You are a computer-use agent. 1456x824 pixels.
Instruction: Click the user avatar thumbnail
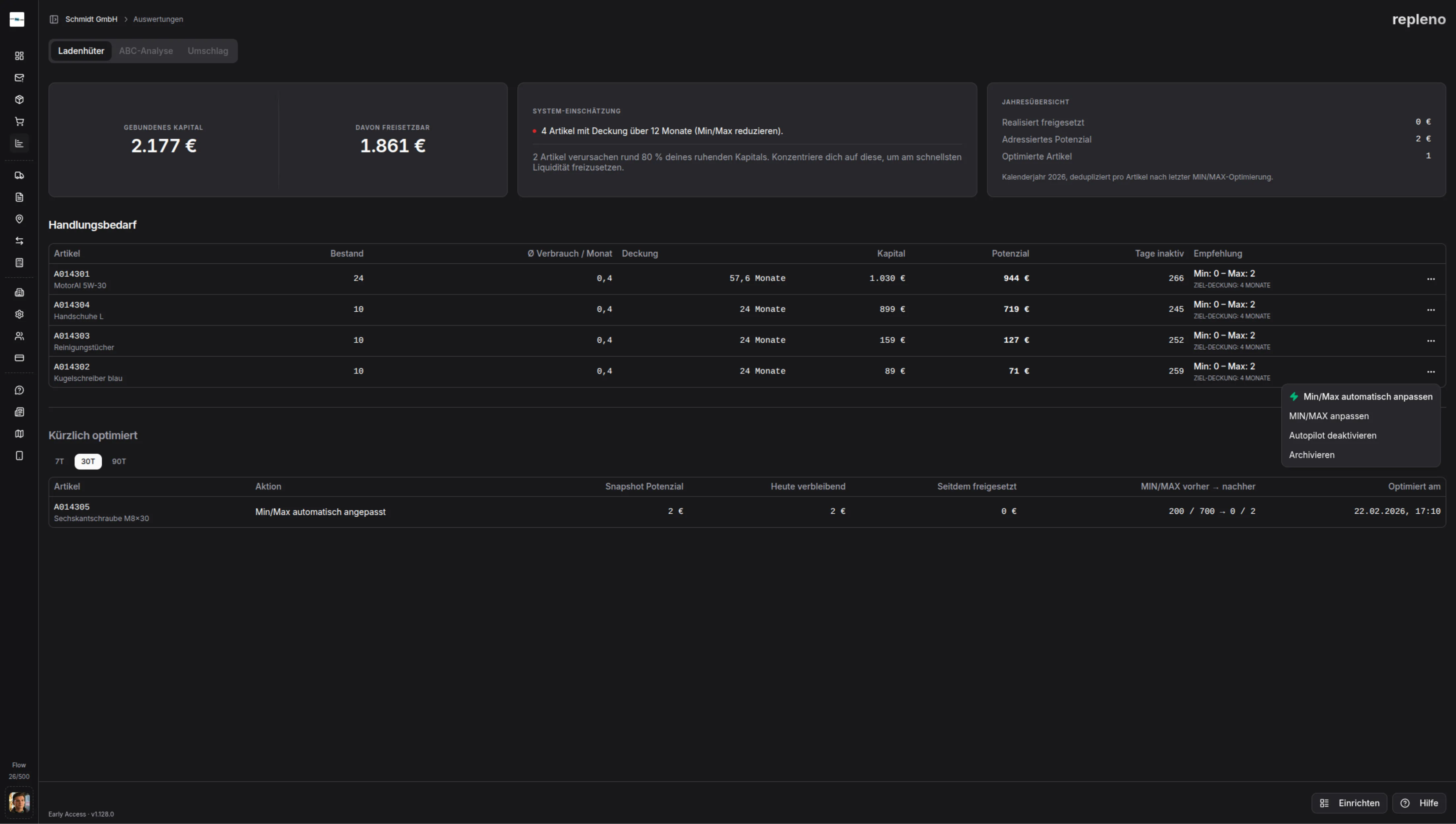coord(19,802)
